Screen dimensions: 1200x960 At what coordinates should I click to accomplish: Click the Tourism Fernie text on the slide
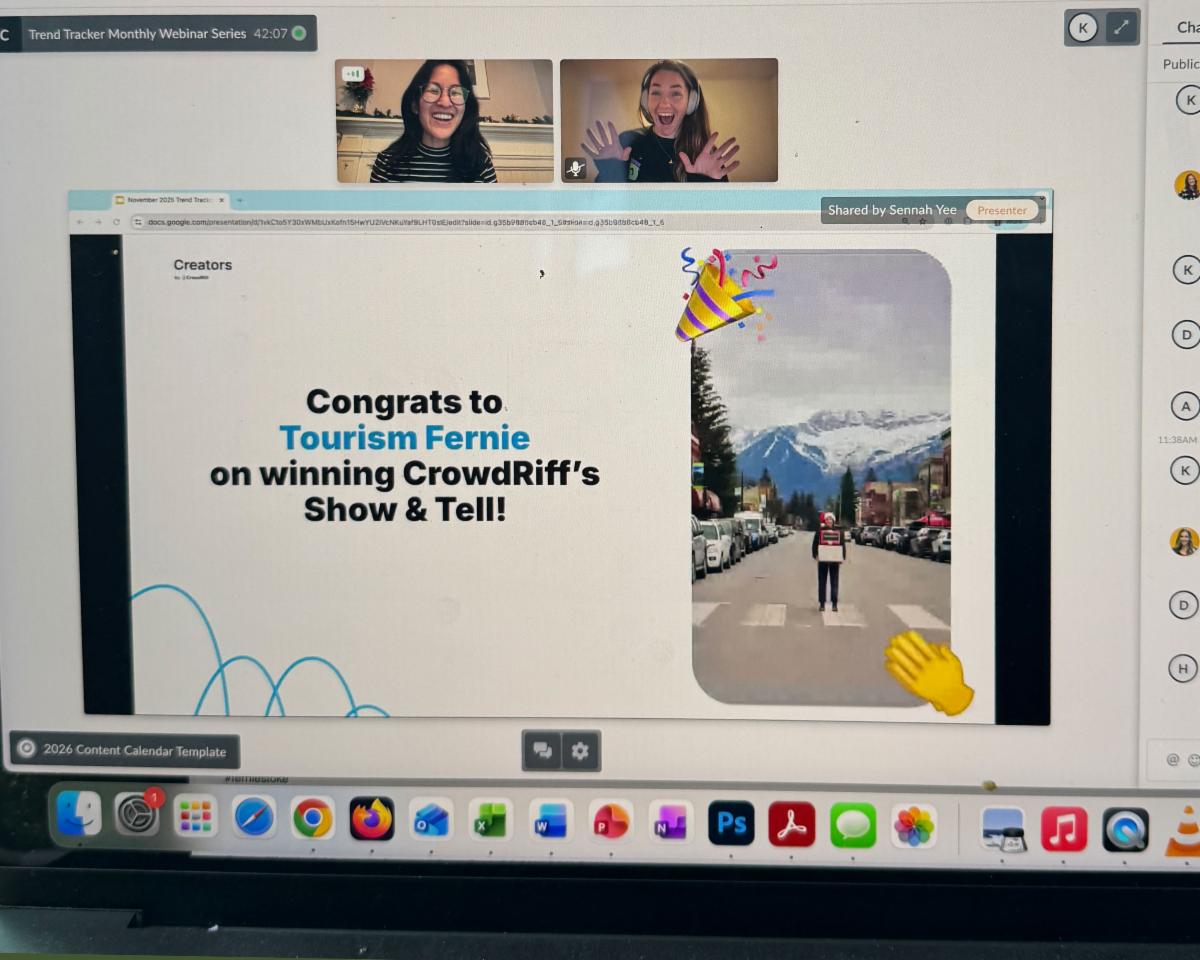(404, 438)
